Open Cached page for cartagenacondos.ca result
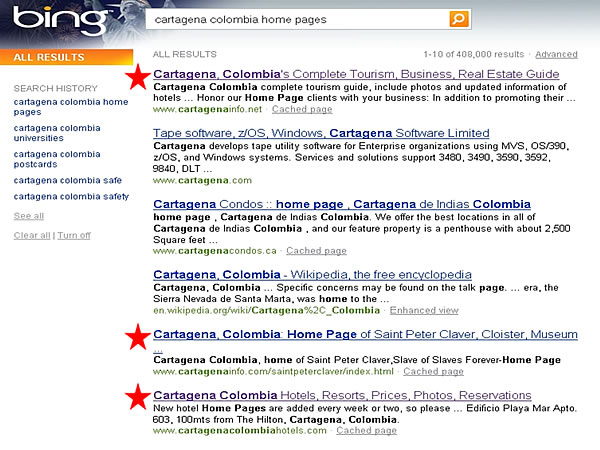 tap(318, 250)
